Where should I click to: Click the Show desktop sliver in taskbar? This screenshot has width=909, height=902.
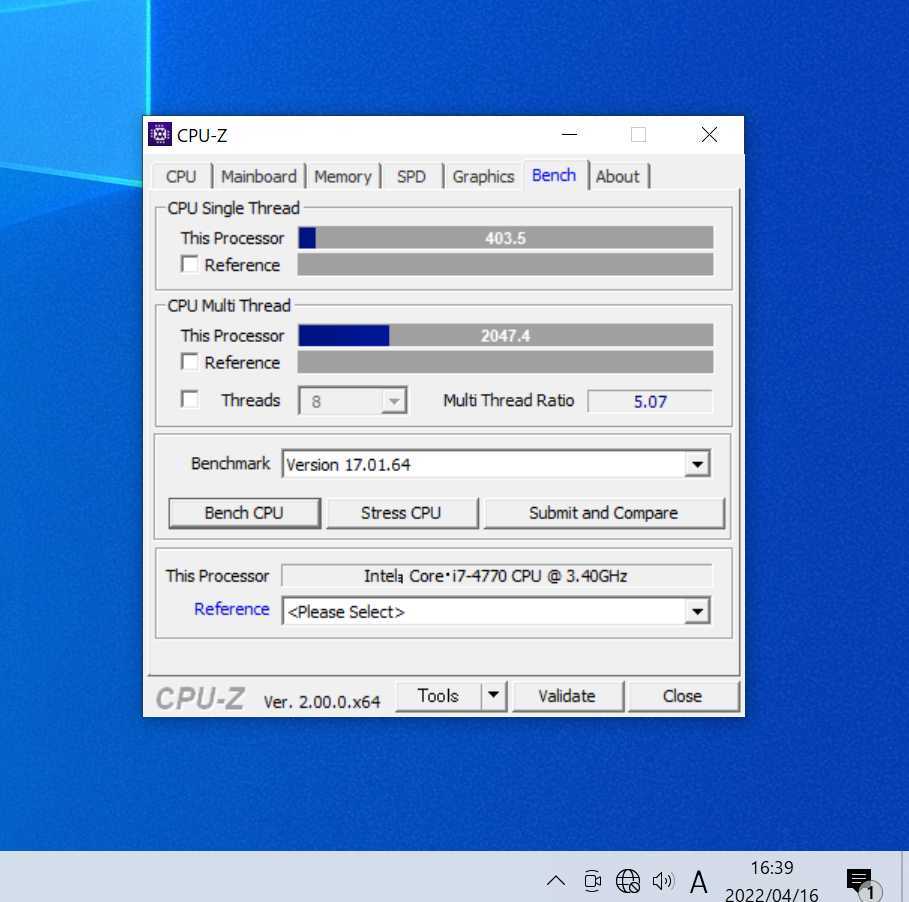pyautogui.click(x=905, y=876)
